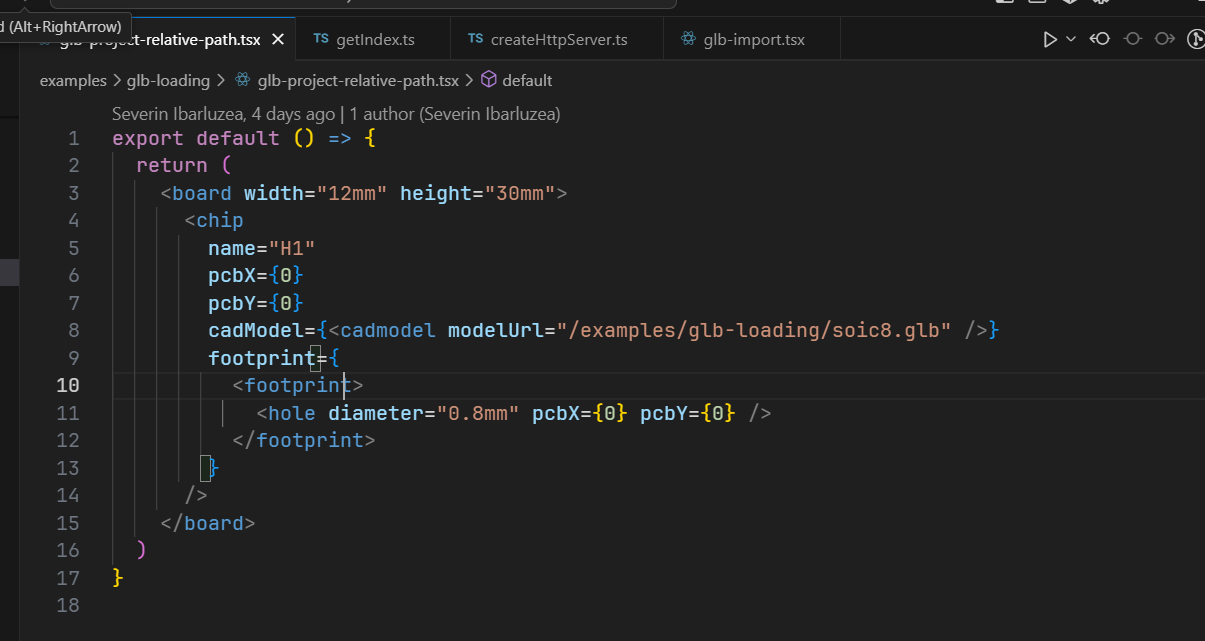The image size is (1205, 641).
Task: Click the "Severin Ibarluzea, 4 days ago" blame link
Action: tap(223, 113)
